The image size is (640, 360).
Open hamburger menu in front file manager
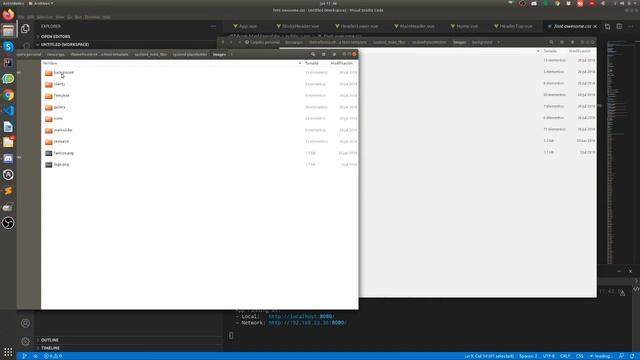334,54
